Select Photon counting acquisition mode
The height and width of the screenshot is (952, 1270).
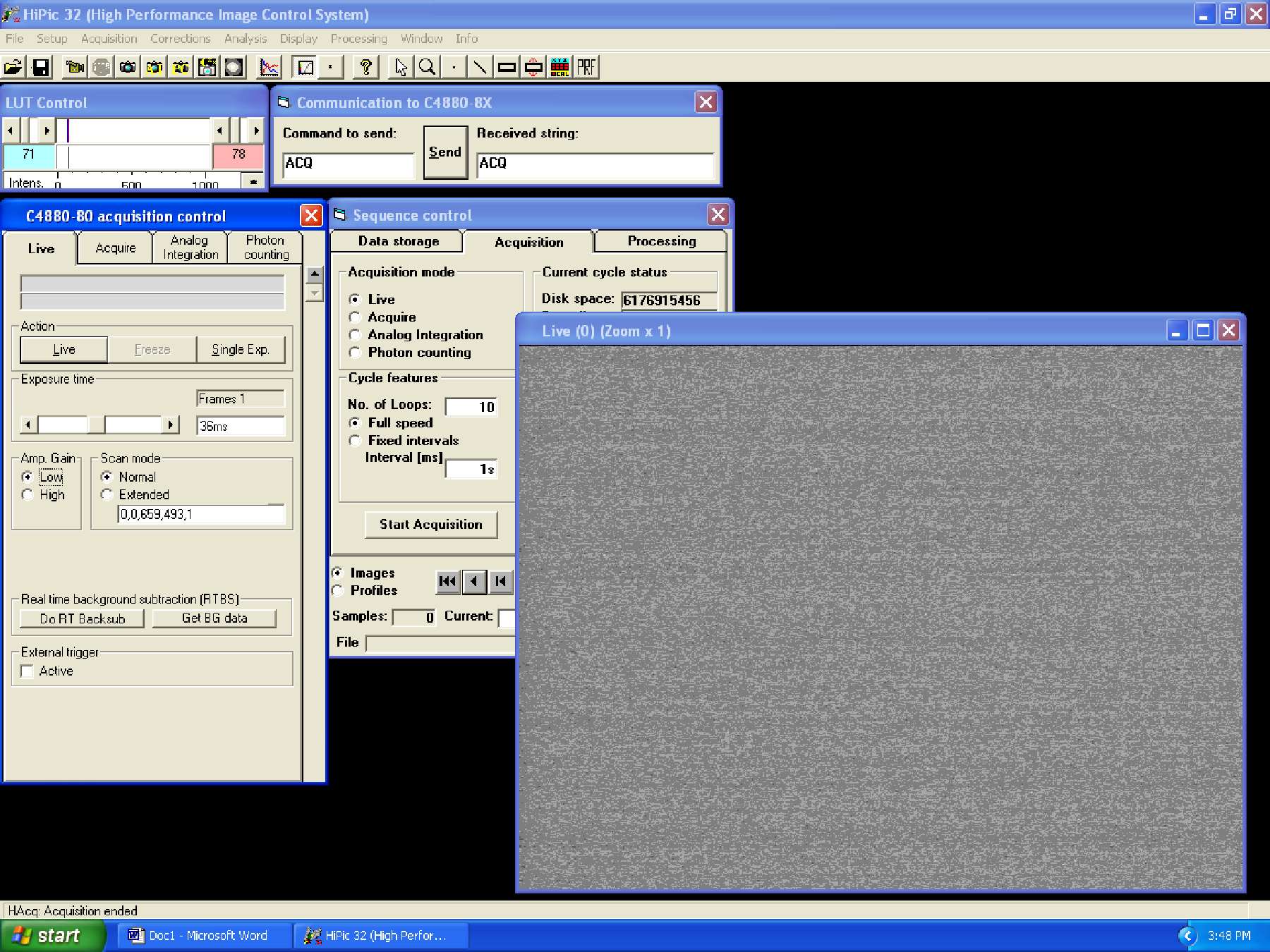[355, 353]
